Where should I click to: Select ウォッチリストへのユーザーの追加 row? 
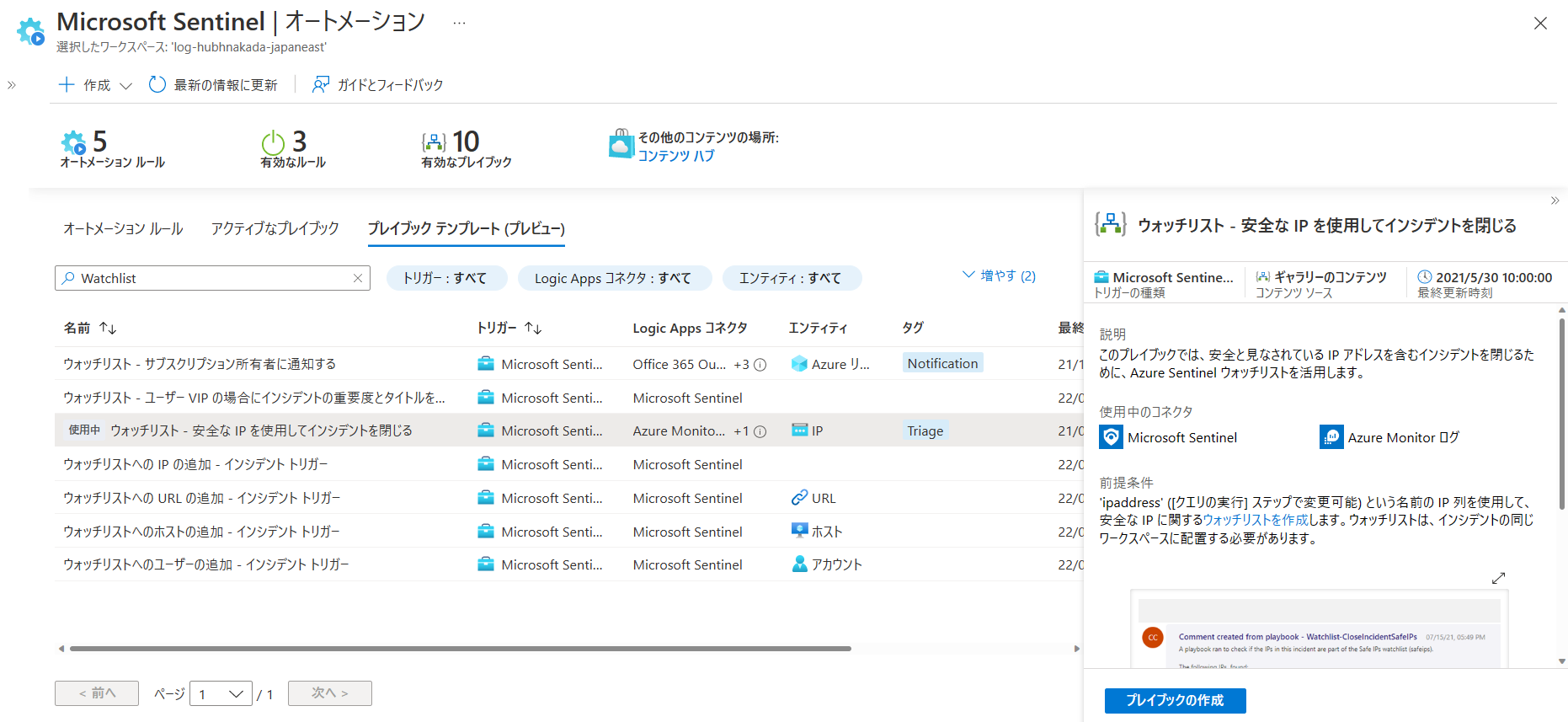click(x=568, y=564)
